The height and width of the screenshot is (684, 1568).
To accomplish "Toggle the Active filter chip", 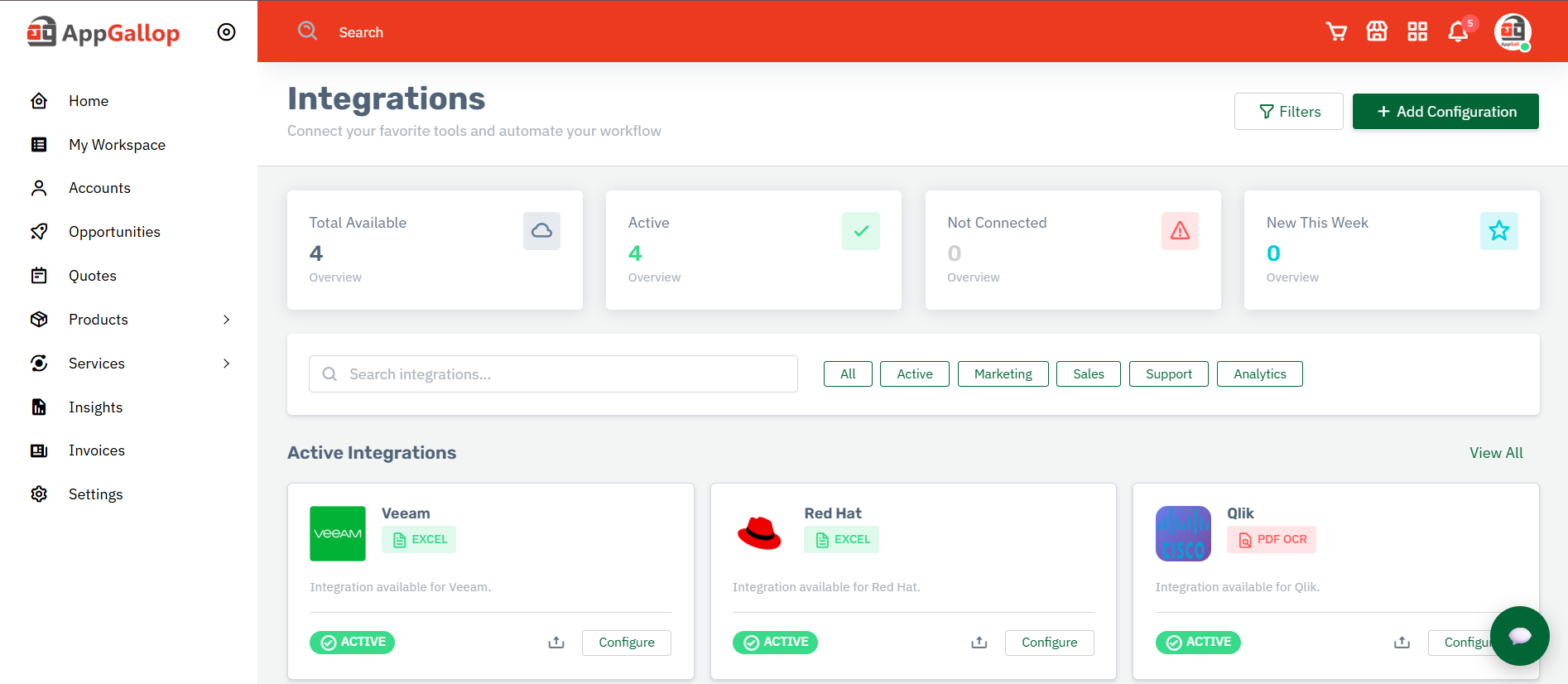I will (x=914, y=374).
